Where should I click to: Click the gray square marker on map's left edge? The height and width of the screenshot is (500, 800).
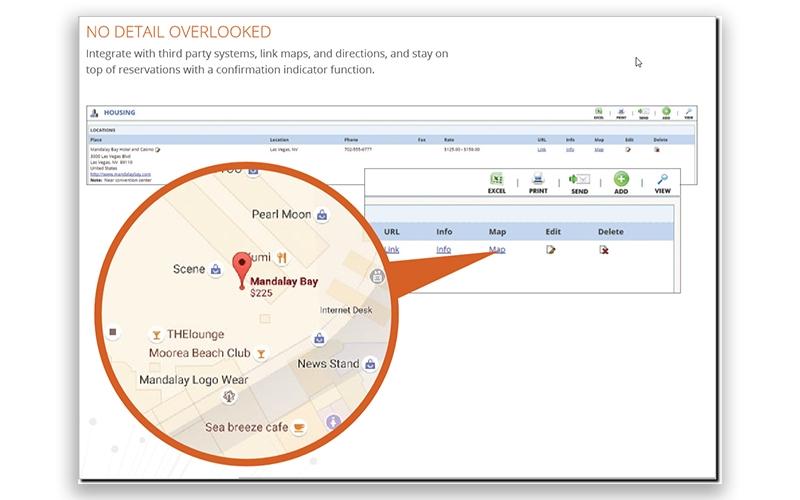pos(113,332)
